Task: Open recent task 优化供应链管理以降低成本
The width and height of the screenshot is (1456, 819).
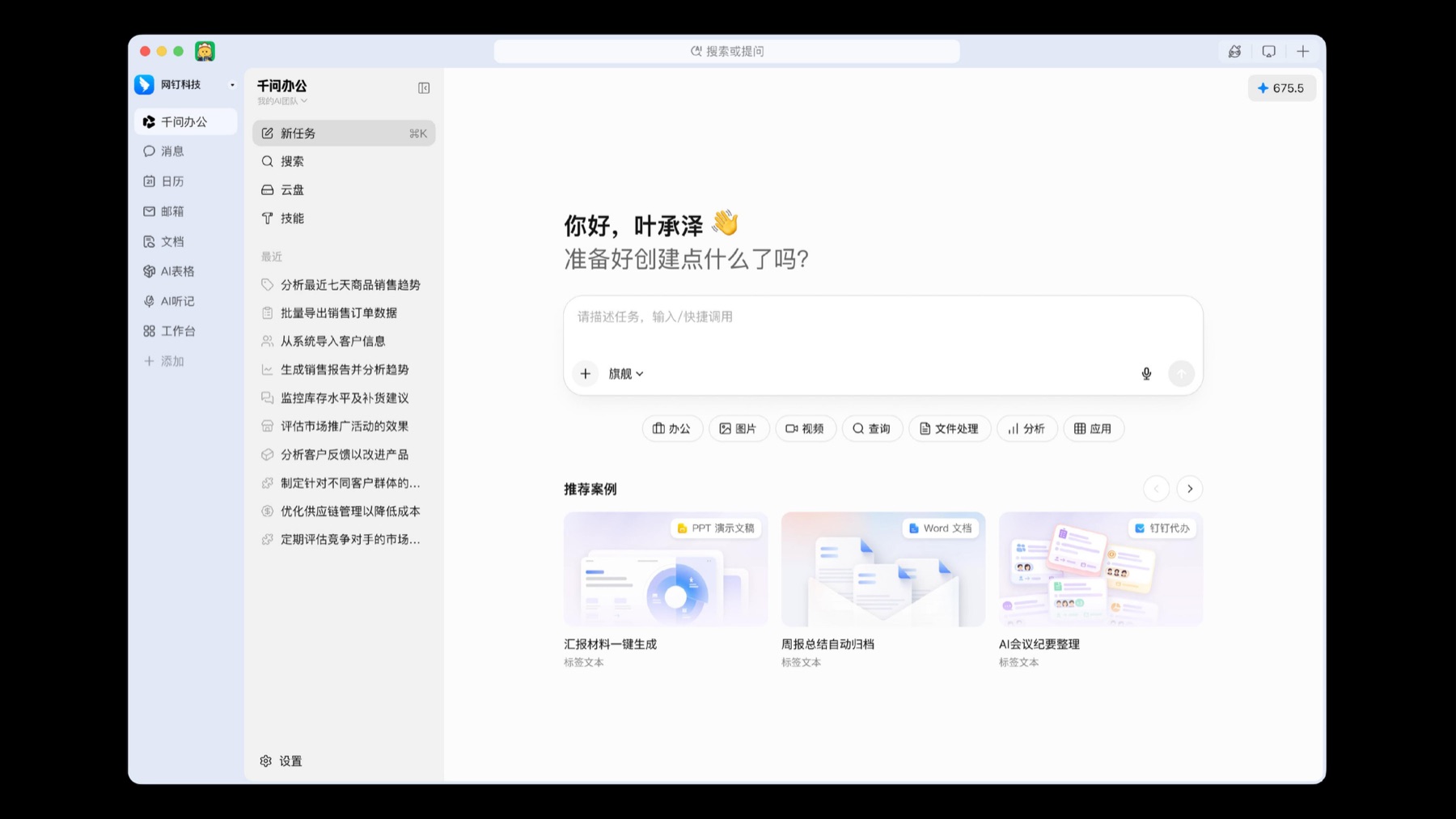Action: (x=344, y=511)
